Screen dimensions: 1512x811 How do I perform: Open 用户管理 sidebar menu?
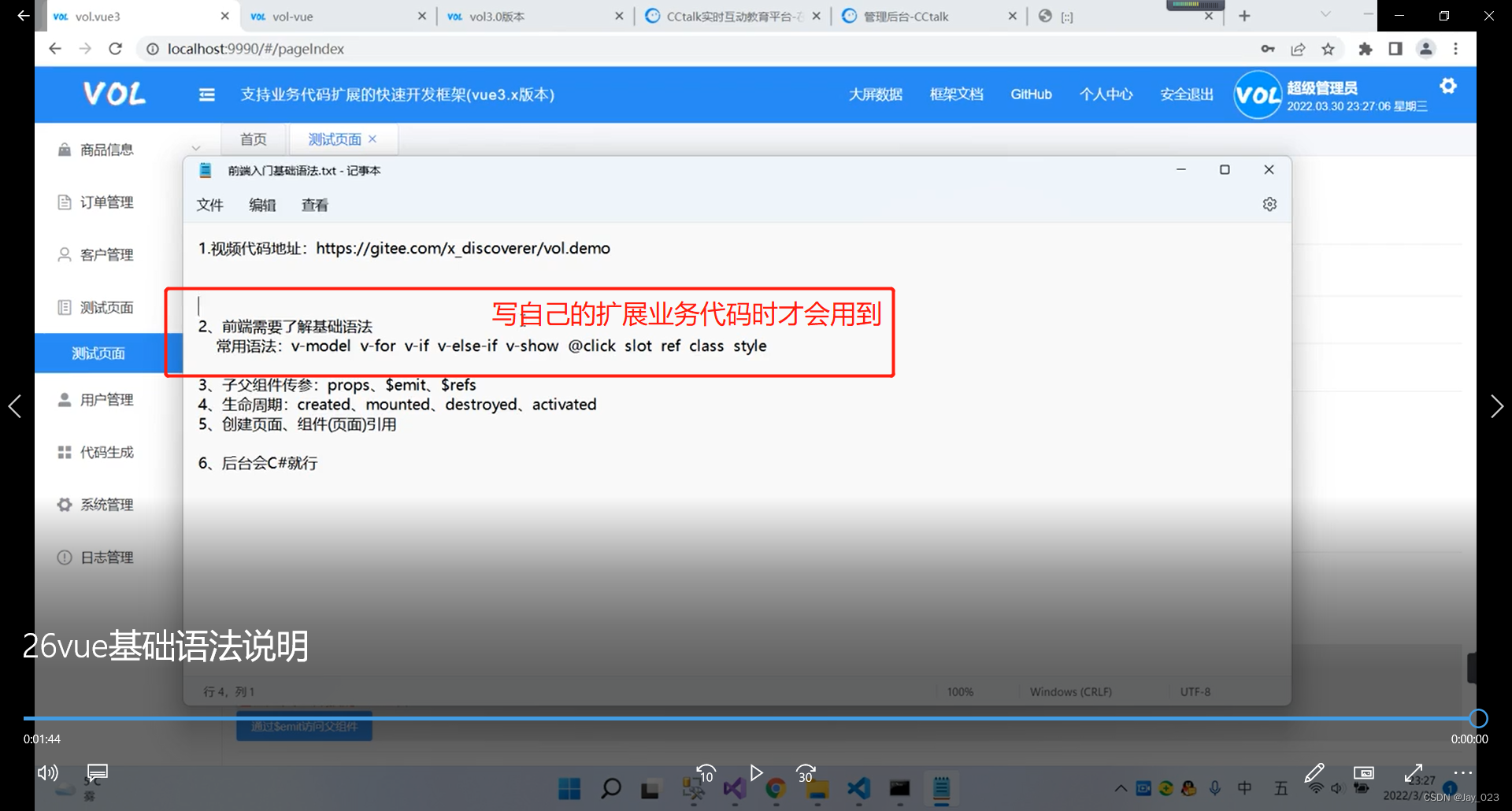106,400
